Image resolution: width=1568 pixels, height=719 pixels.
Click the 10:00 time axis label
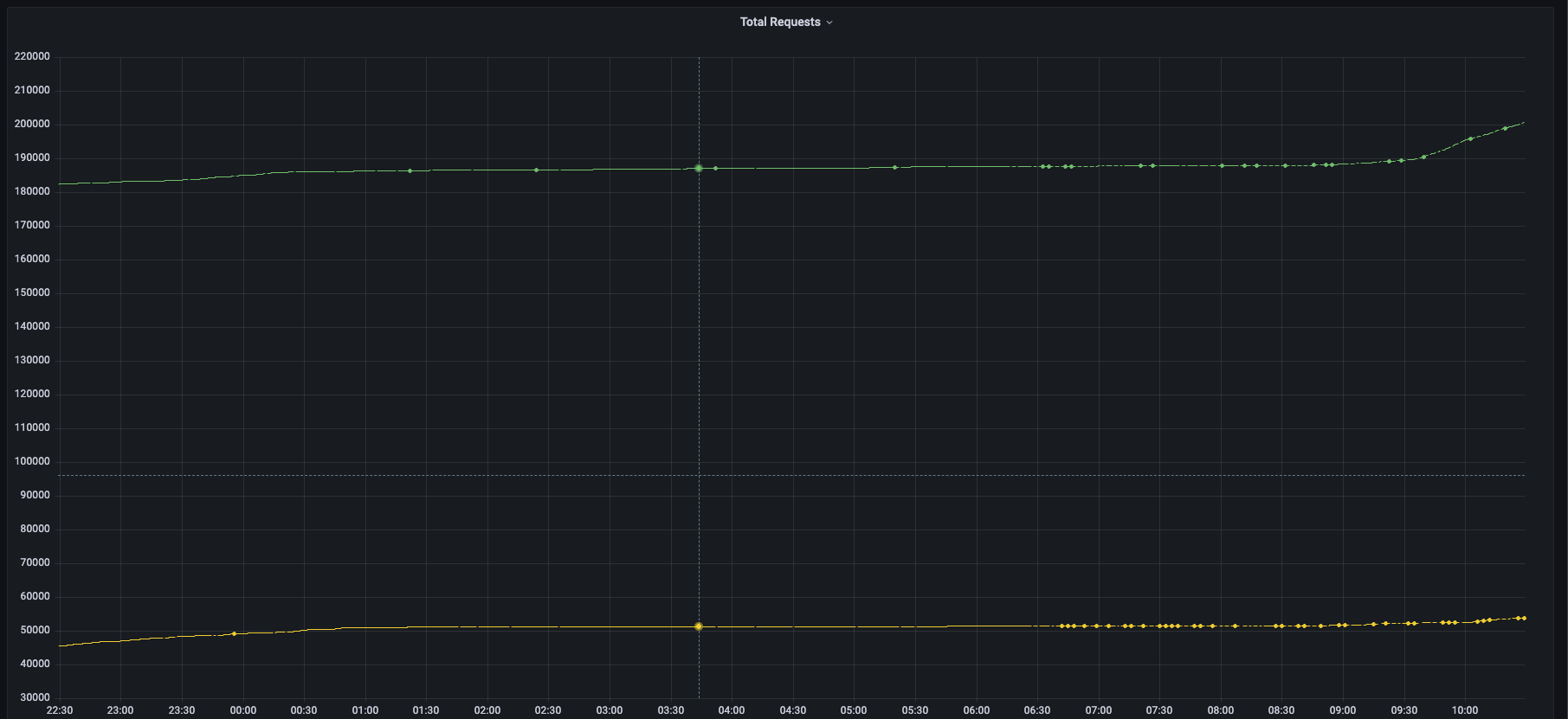point(1465,710)
